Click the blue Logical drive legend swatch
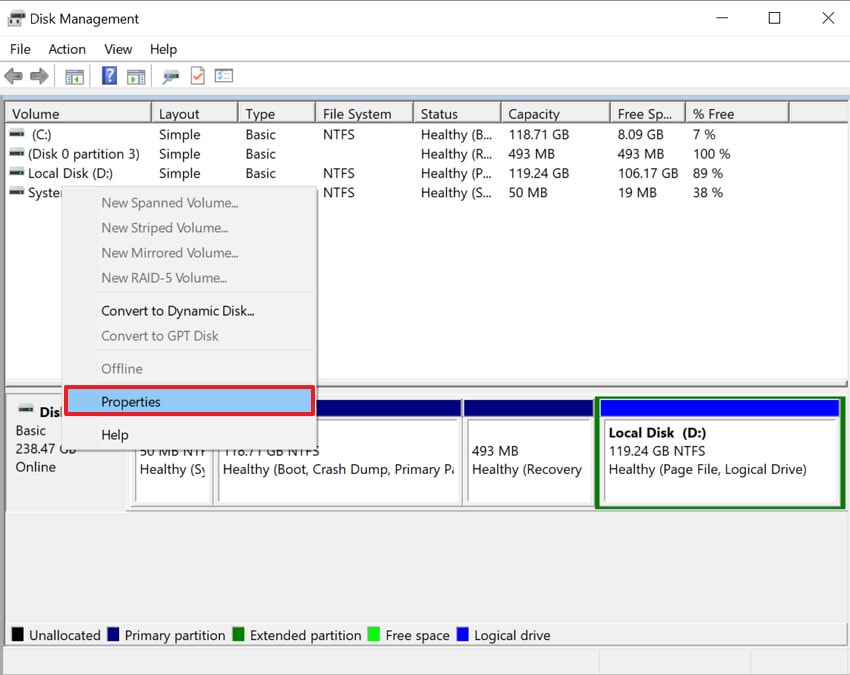Viewport: 850px width, 675px height. [461, 635]
